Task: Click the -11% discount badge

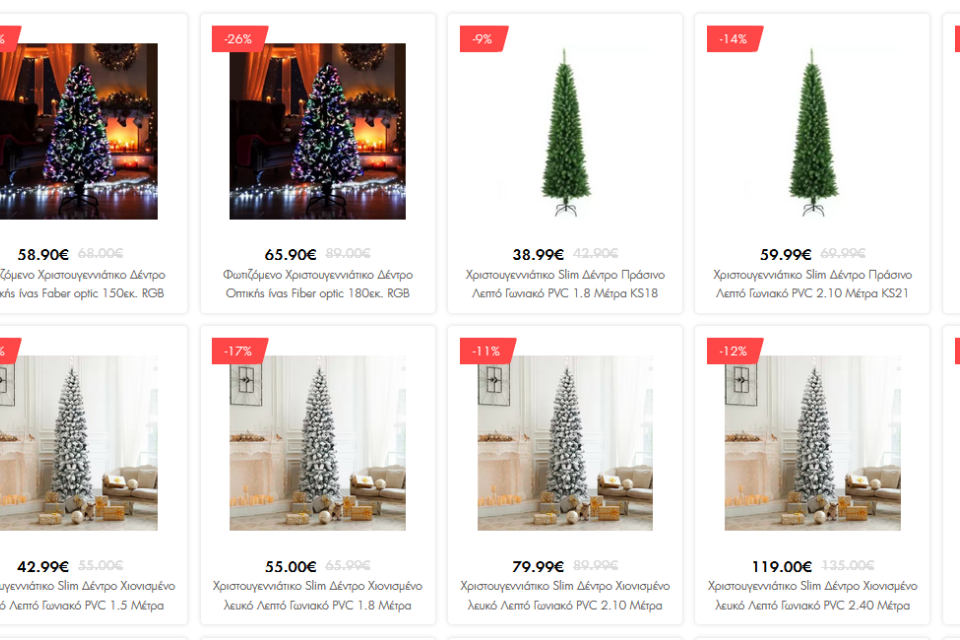Action: click(x=487, y=351)
